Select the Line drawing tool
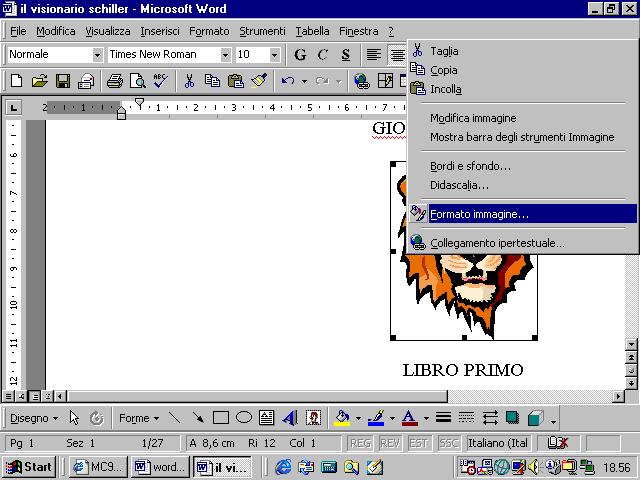 point(175,418)
